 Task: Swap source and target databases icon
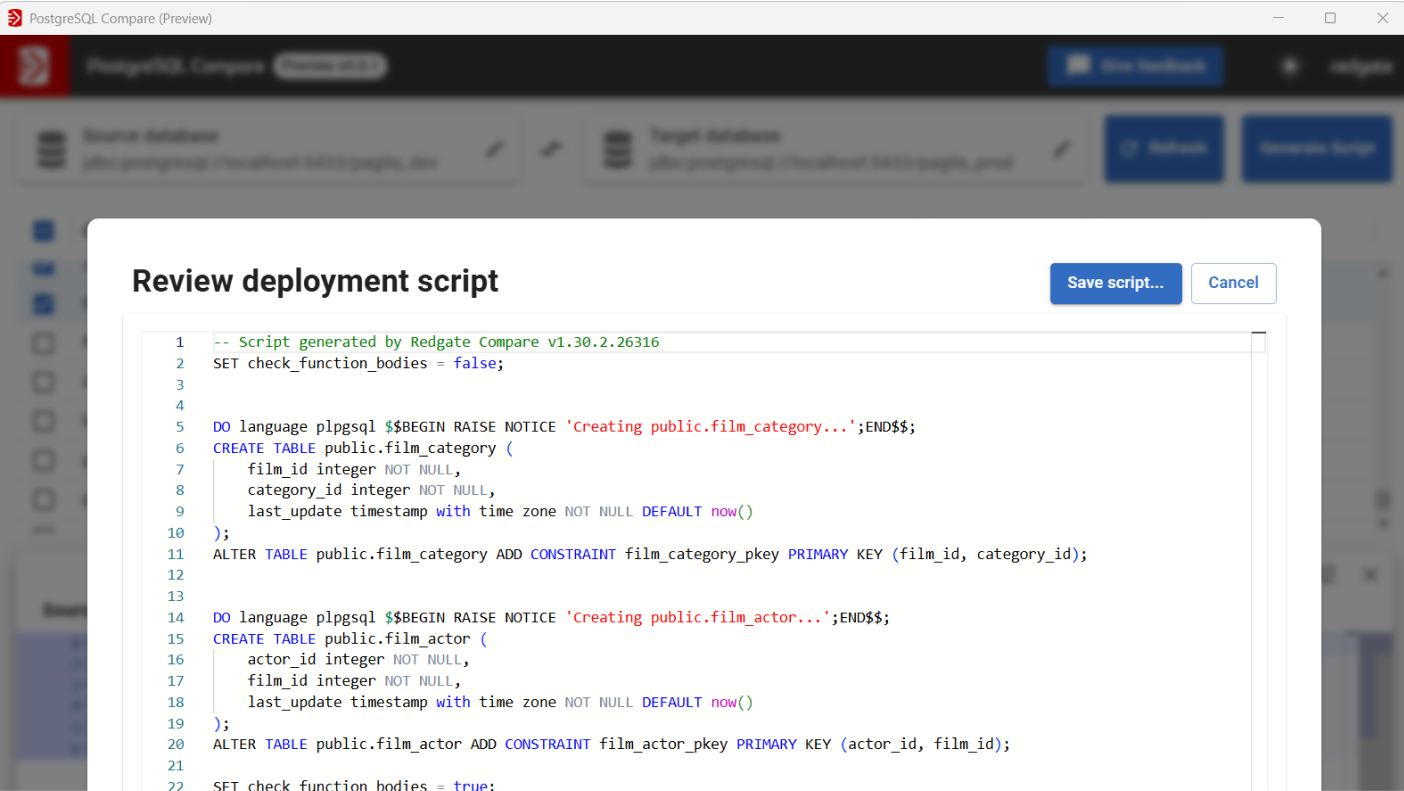click(x=550, y=149)
